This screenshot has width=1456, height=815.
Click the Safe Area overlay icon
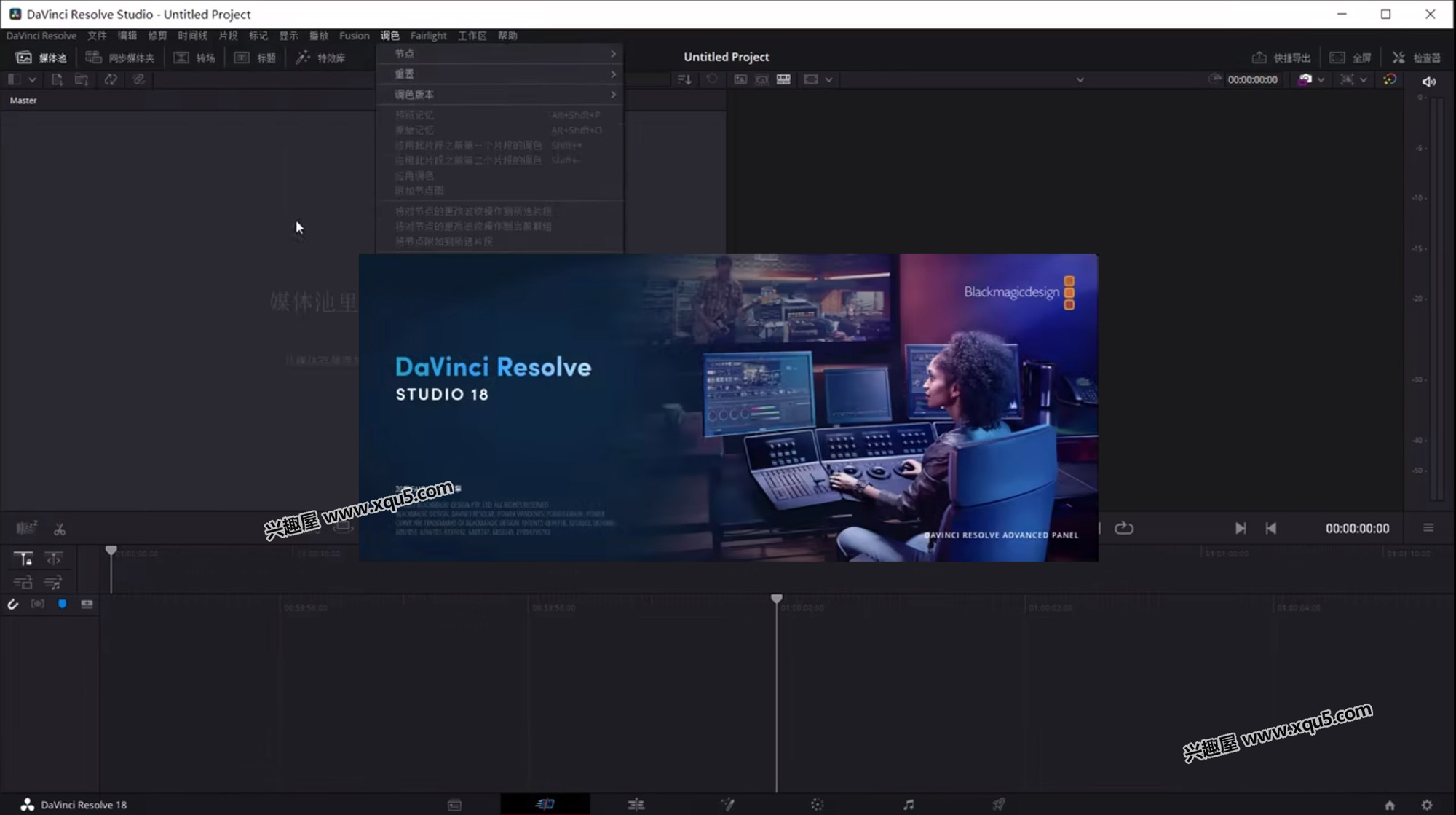point(1347,79)
